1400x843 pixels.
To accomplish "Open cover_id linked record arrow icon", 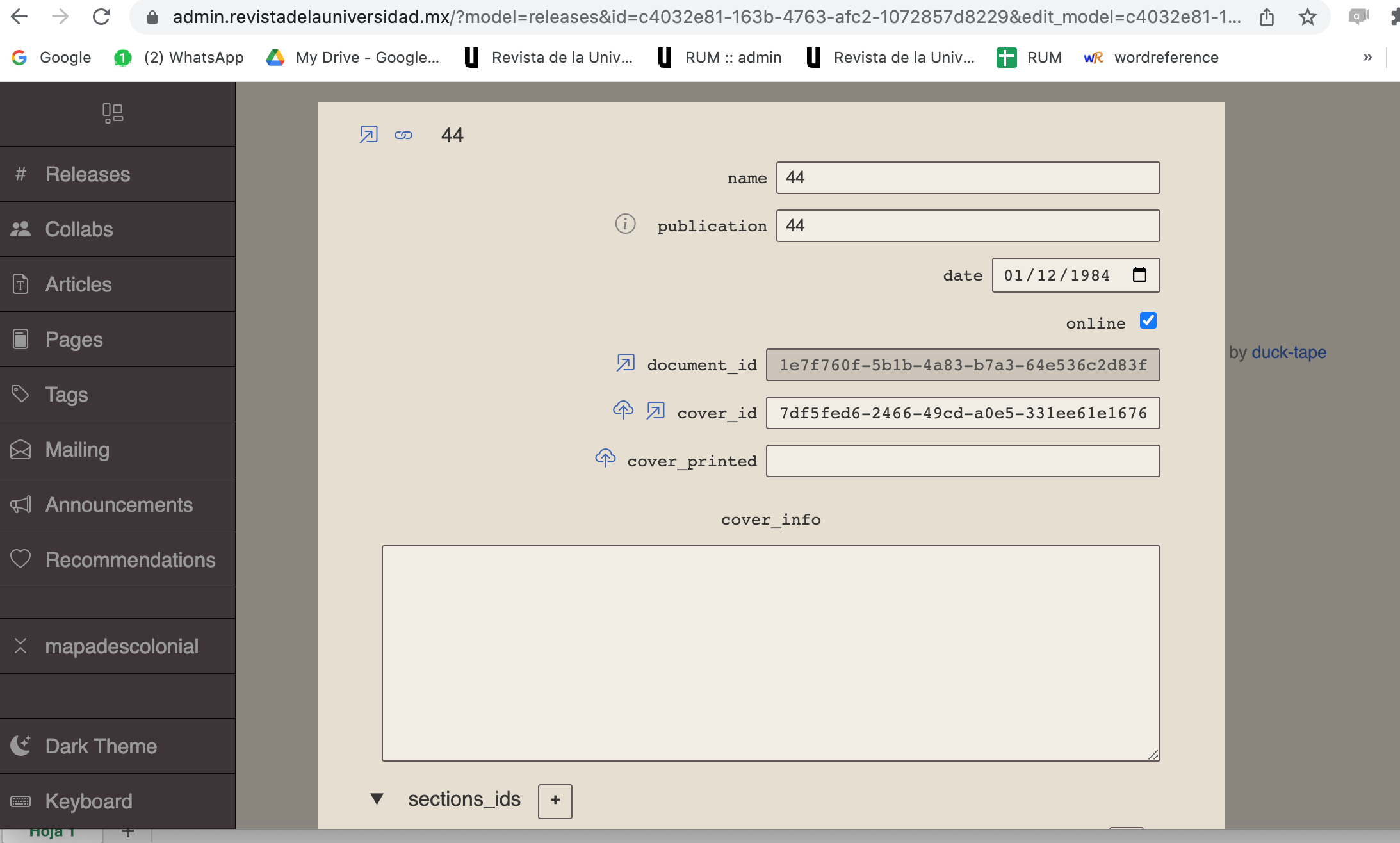I will [x=655, y=411].
